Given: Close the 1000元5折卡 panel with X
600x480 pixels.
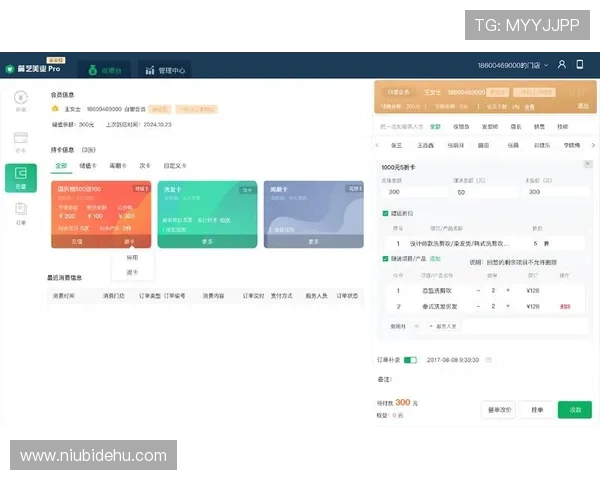Looking at the screenshot, I should [588, 164].
